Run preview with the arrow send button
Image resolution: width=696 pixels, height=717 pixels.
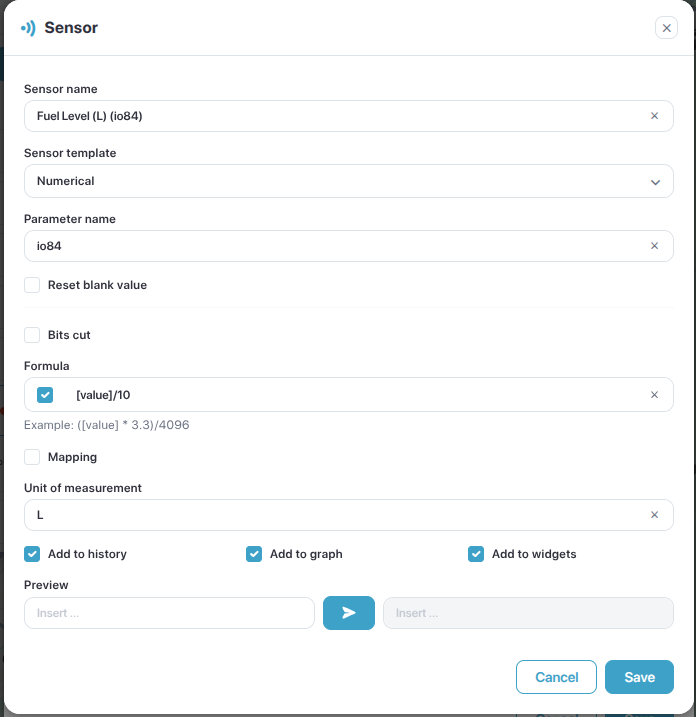coord(349,613)
